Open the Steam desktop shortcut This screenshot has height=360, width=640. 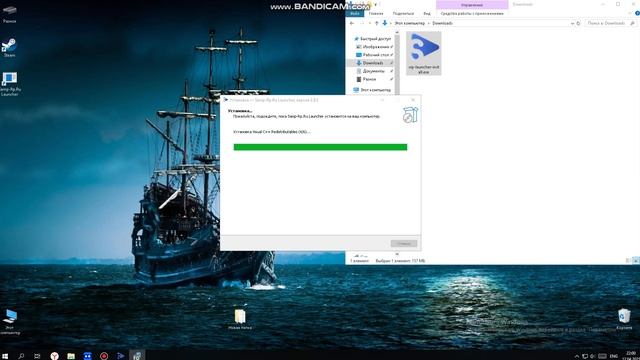(x=9, y=48)
